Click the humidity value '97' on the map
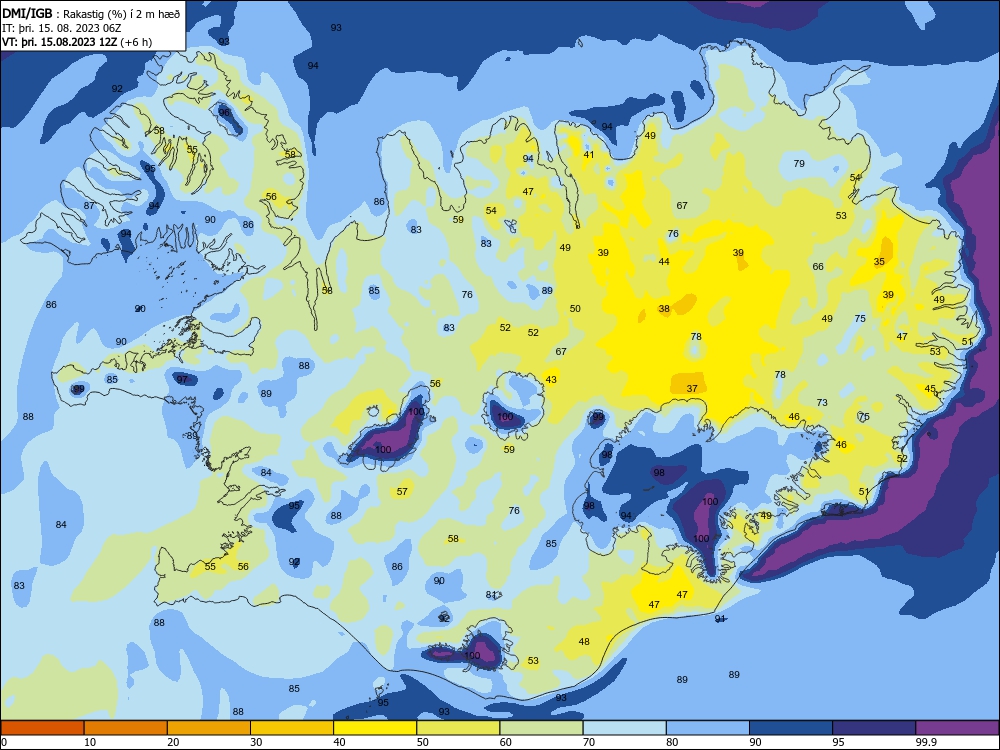The width and height of the screenshot is (1000, 750). point(182,379)
